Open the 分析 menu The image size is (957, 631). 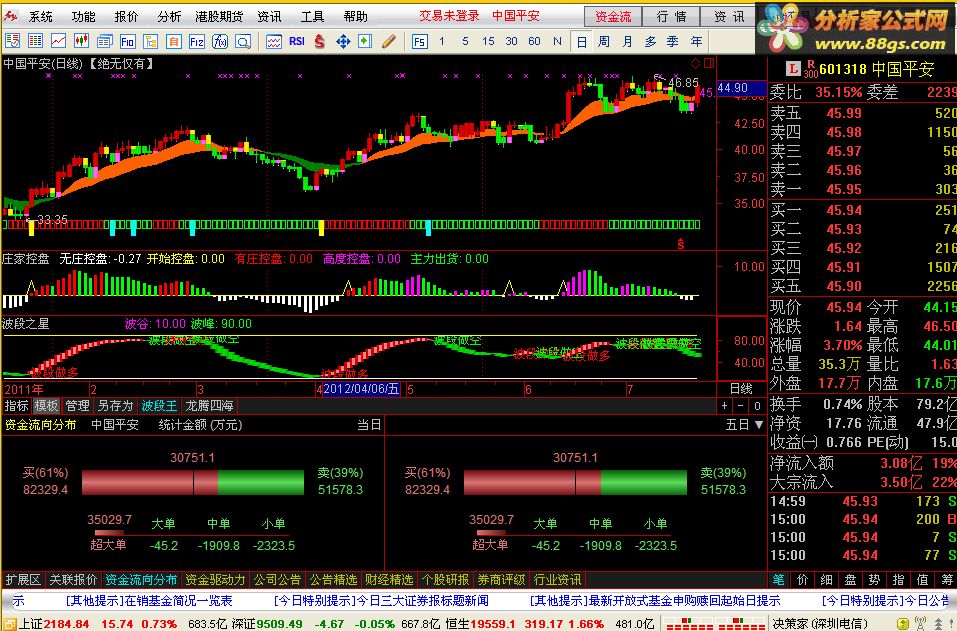pyautogui.click(x=169, y=16)
